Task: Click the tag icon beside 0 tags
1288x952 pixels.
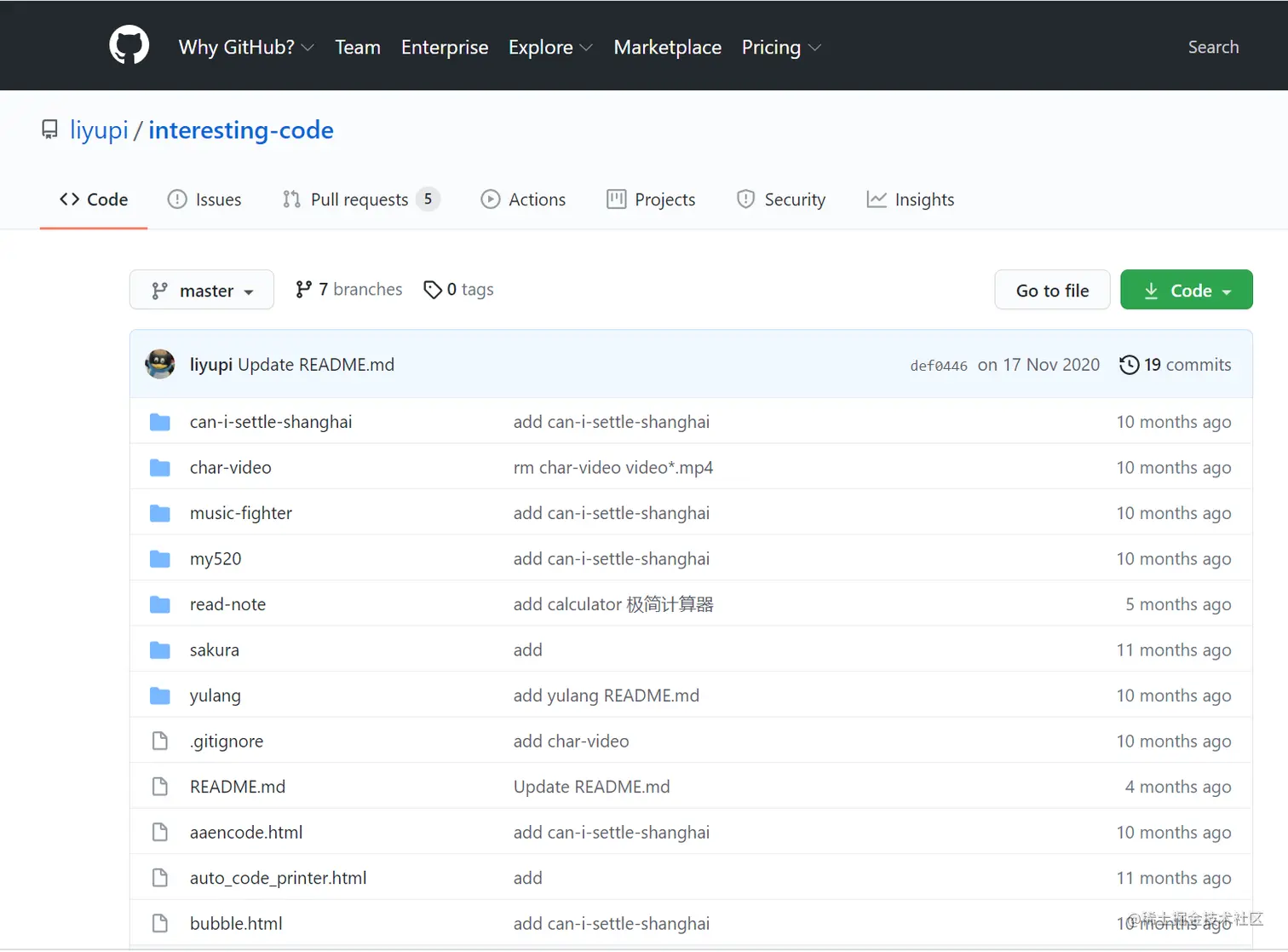Action: (433, 290)
